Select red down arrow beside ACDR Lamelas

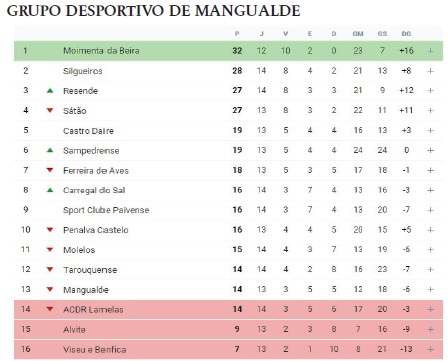coord(50,309)
